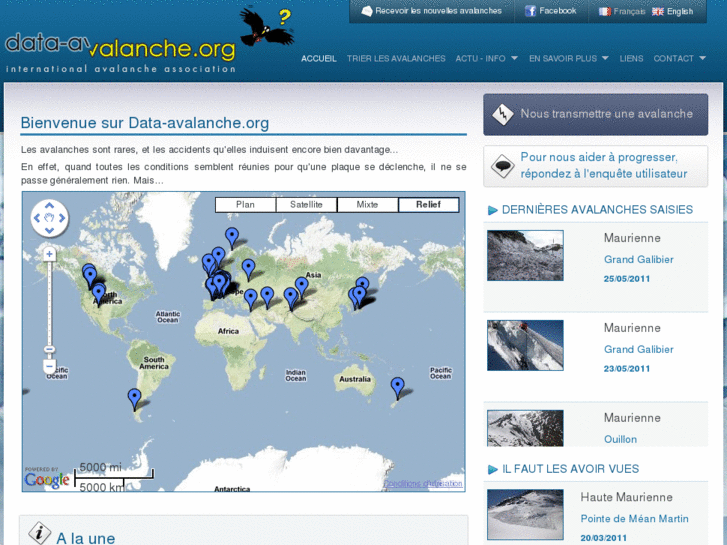The image size is (727, 545).
Task: Open the CONTACT menu label
Action: [x=674, y=58]
